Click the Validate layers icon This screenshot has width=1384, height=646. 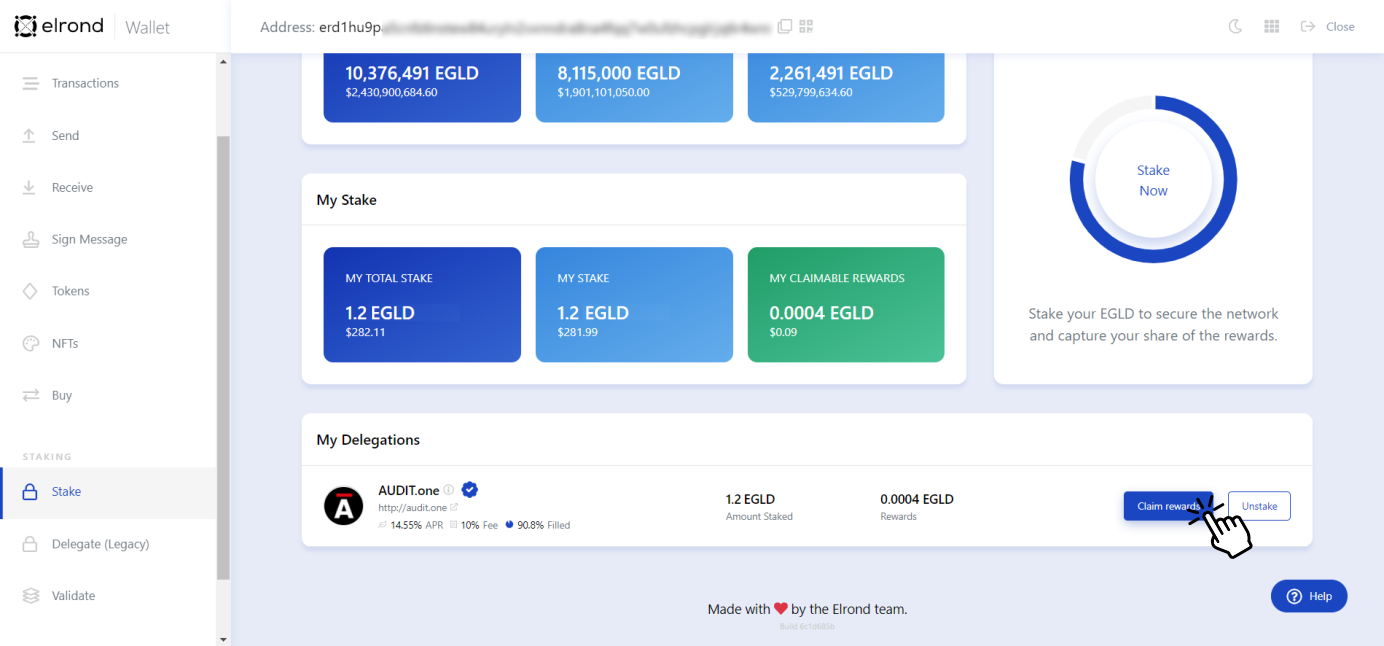(30, 596)
